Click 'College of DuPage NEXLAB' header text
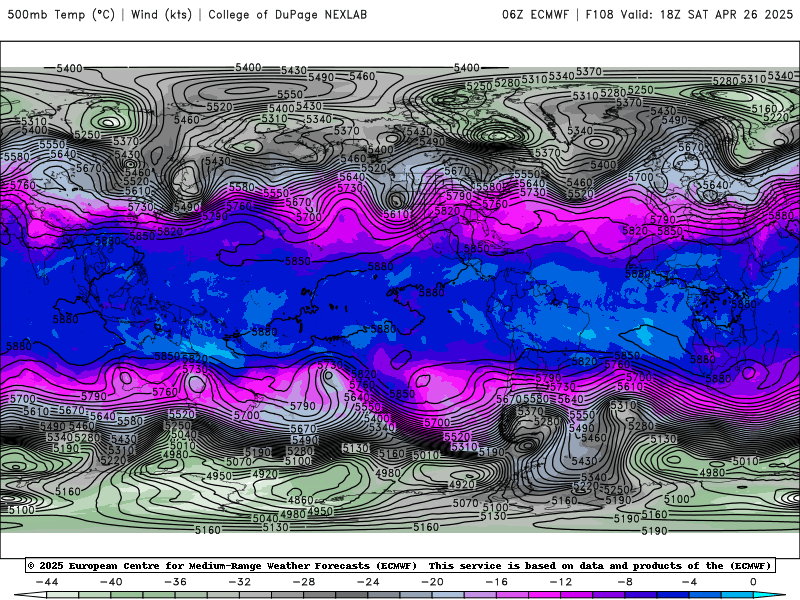The height and width of the screenshot is (600, 800). (x=287, y=15)
